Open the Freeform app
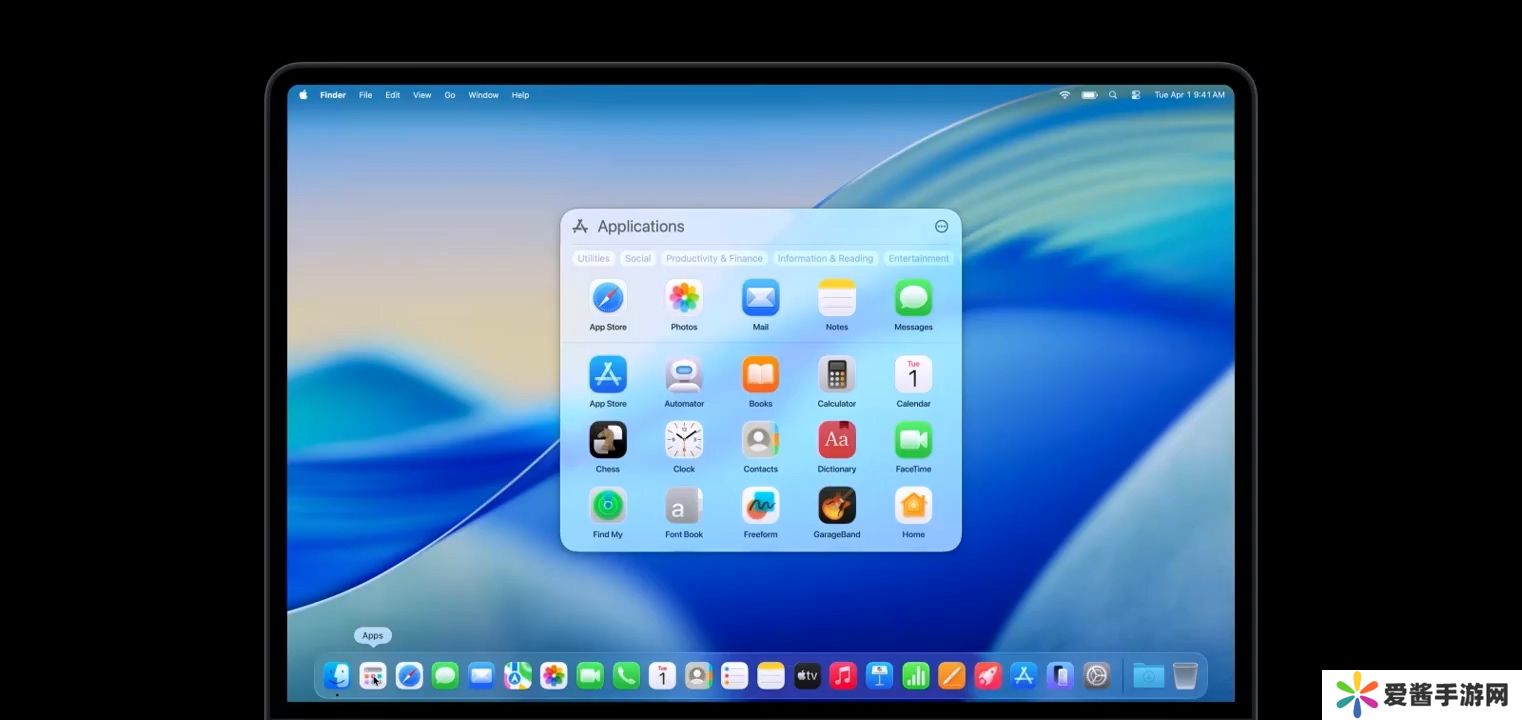Image resolution: width=1522 pixels, height=720 pixels. [x=760, y=506]
